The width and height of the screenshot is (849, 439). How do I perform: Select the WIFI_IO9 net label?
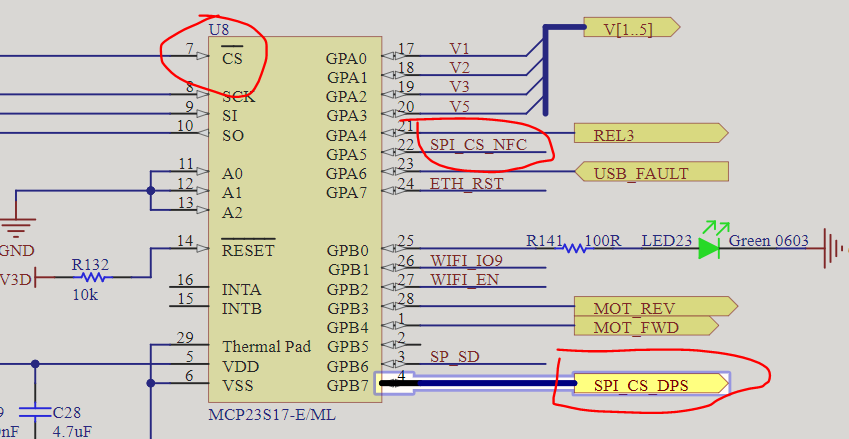pos(466,260)
